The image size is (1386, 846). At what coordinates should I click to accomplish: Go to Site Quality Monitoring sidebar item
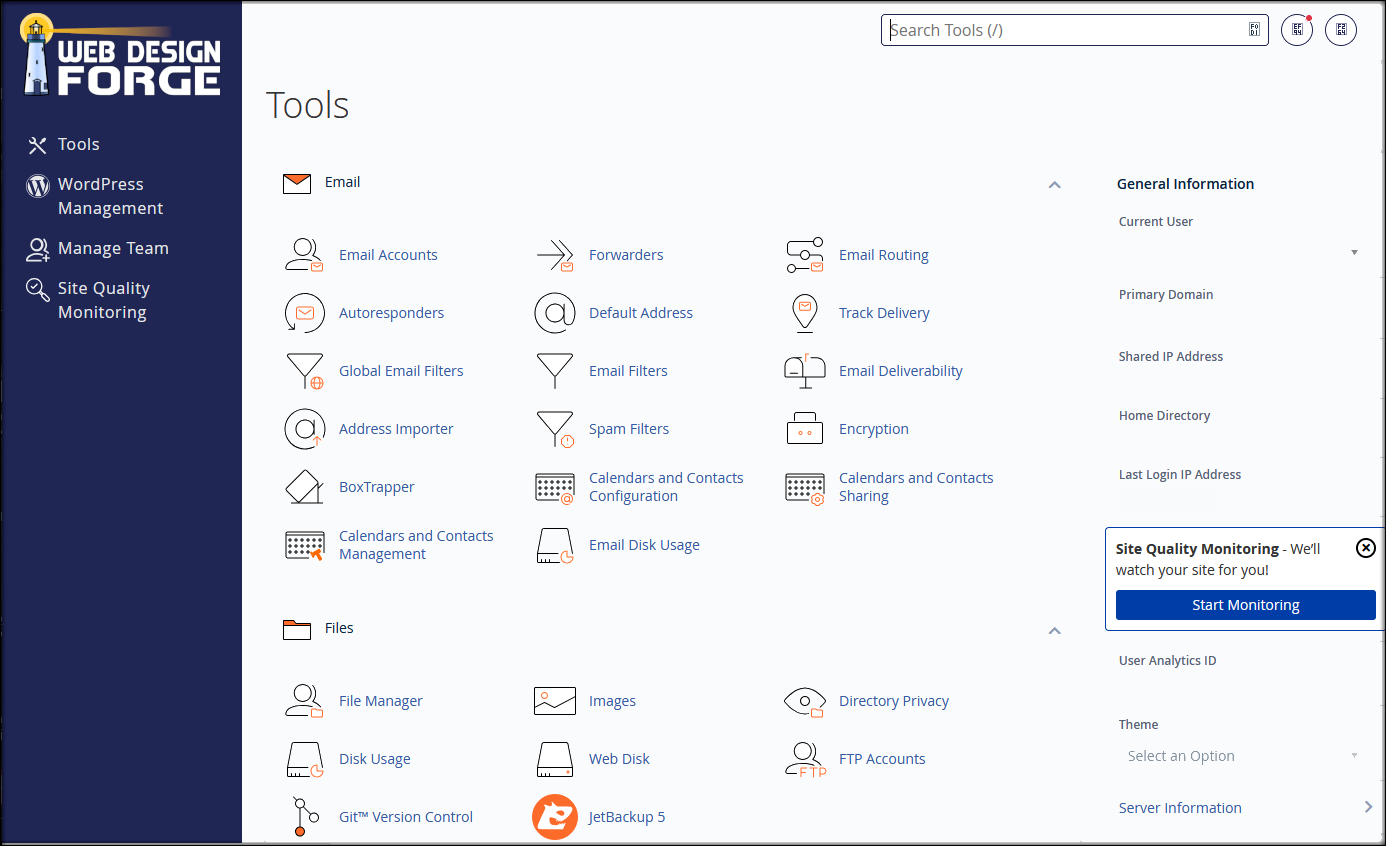pos(103,300)
